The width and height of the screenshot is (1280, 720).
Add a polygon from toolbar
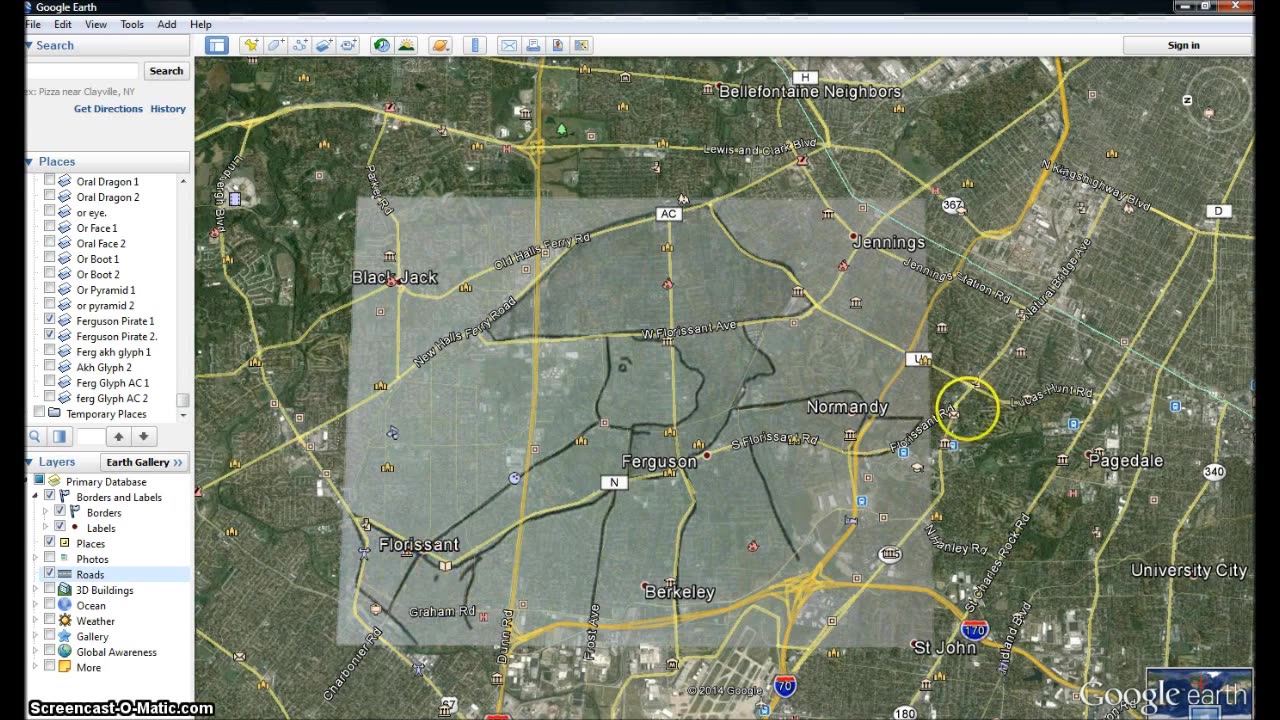coord(275,45)
